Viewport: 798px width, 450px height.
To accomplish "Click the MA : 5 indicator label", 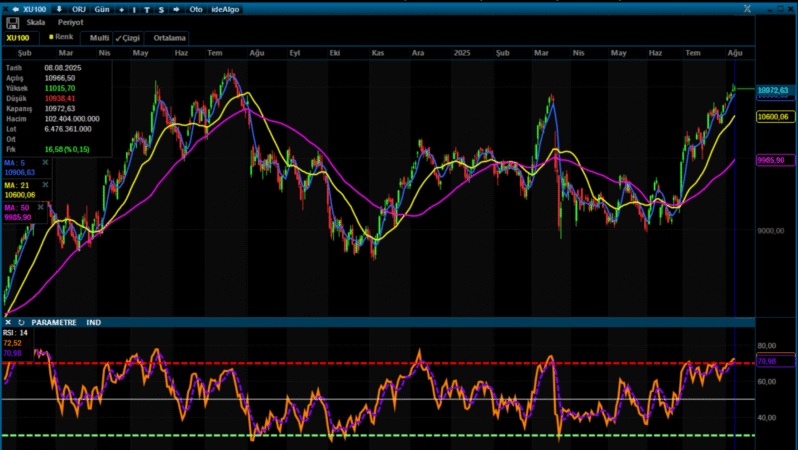I will point(14,163).
